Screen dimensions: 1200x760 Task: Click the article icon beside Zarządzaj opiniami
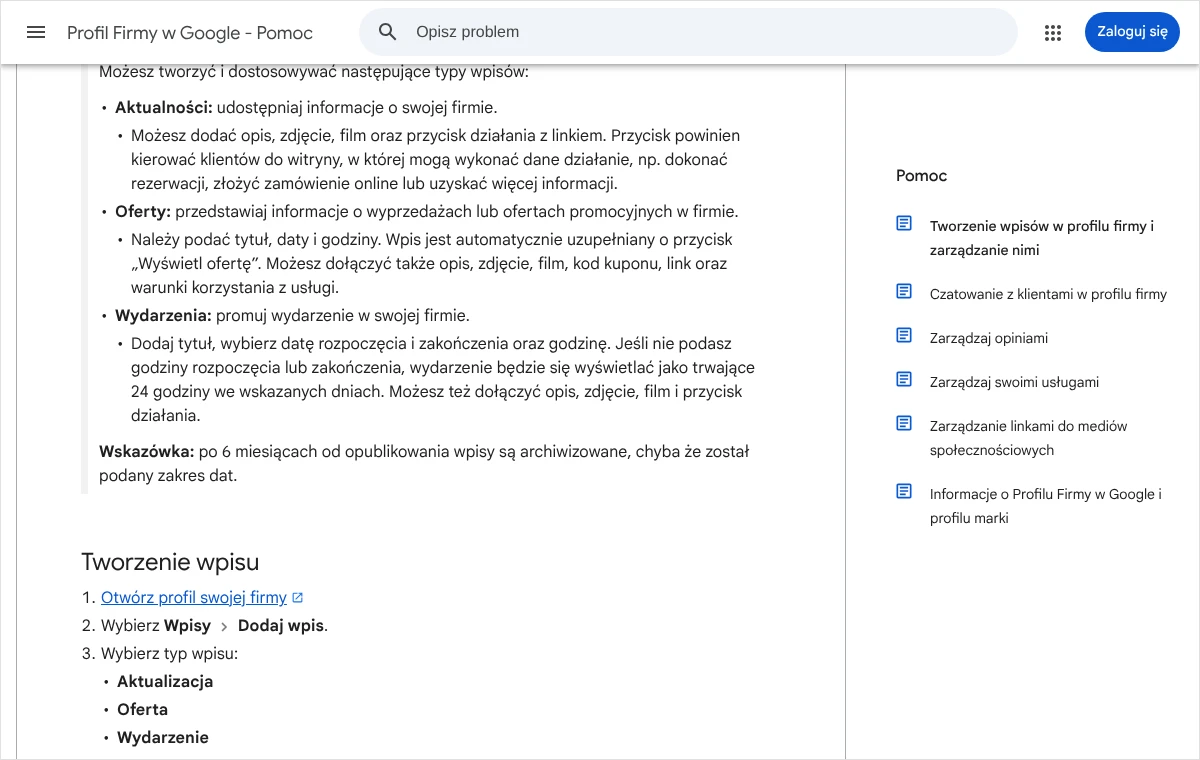click(904, 335)
